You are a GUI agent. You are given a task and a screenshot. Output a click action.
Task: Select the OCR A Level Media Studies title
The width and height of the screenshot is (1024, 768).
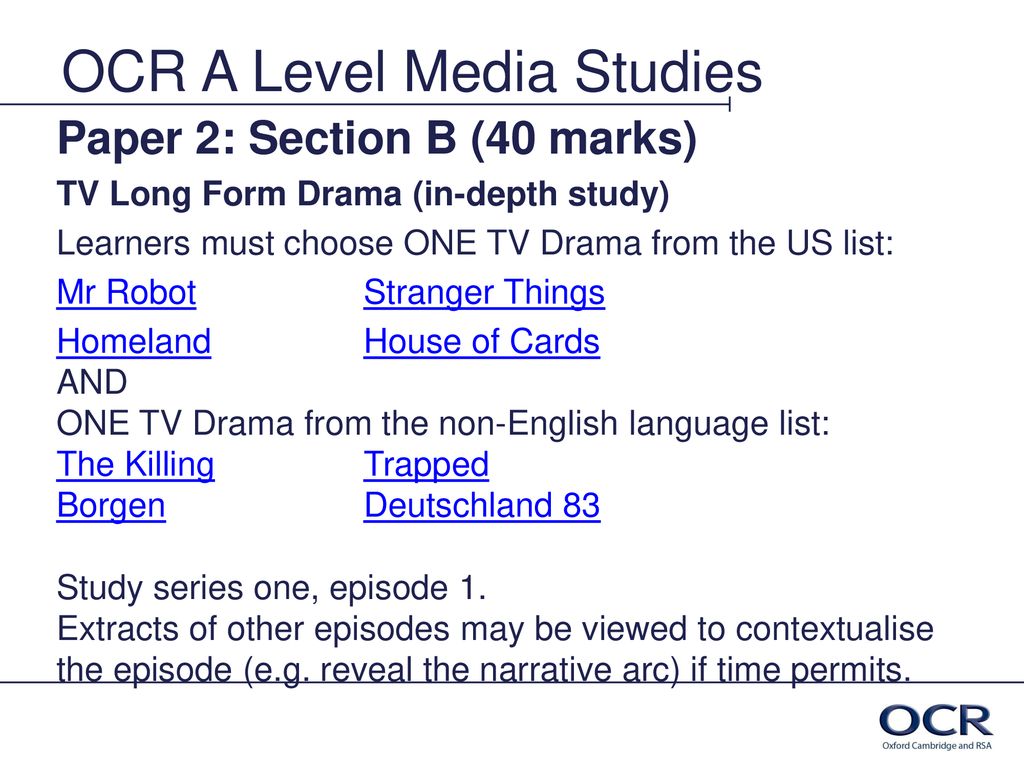tap(411, 71)
